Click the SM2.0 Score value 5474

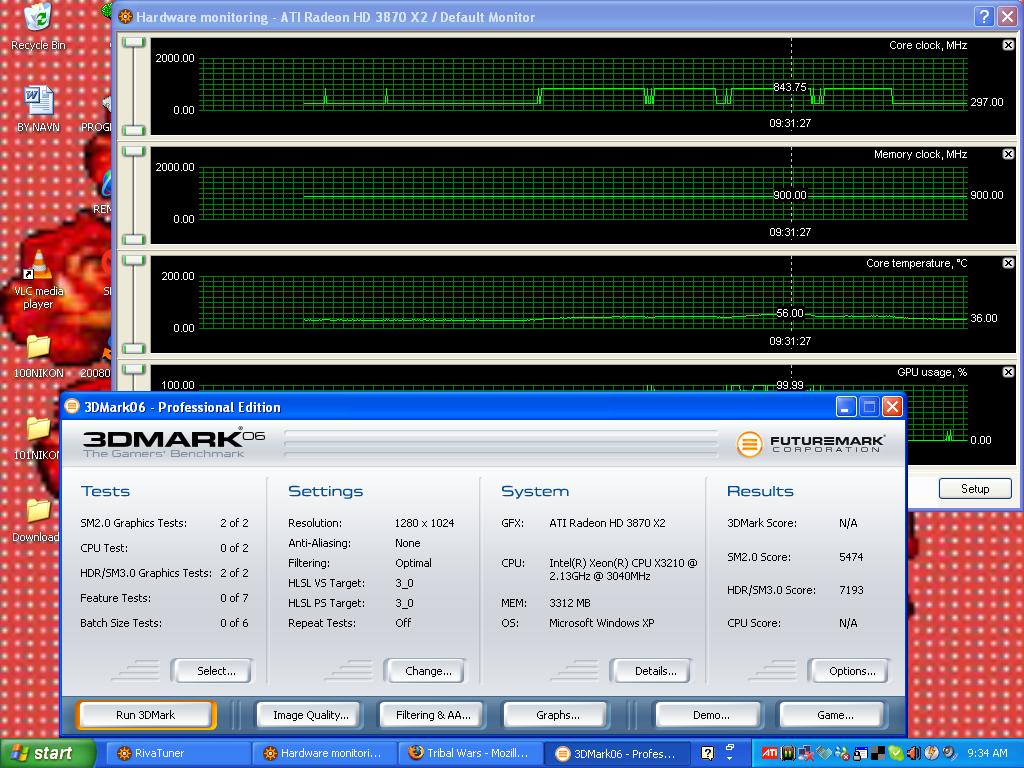pyautogui.click(x=851, y=557)
